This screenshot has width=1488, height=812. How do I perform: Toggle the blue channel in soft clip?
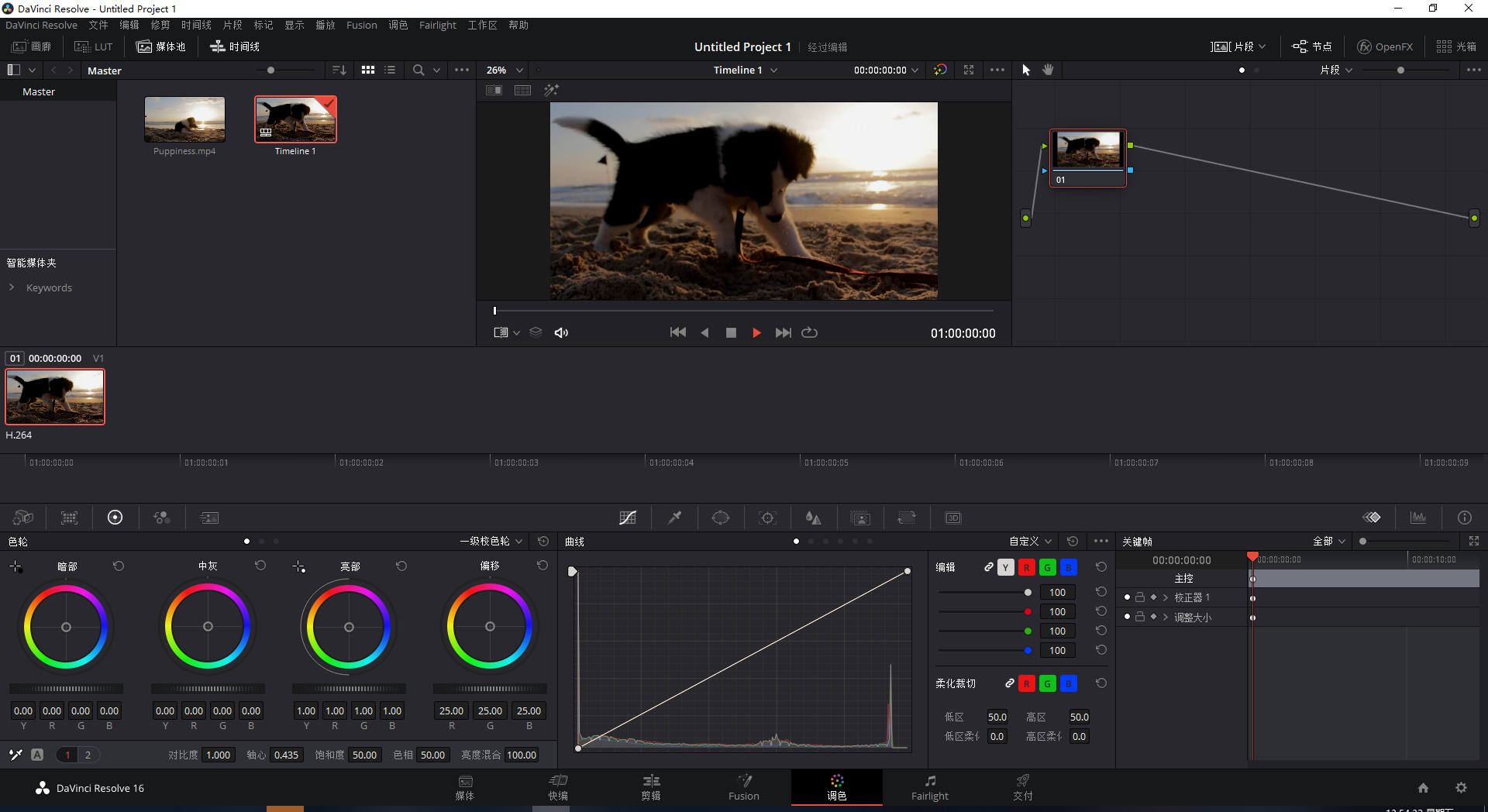[1068, 683]
